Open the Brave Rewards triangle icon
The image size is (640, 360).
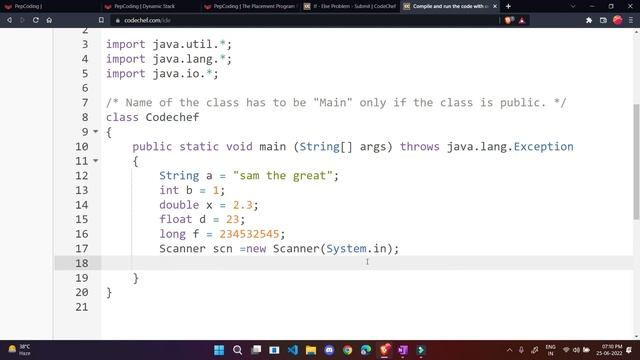[x=522, y=20]
